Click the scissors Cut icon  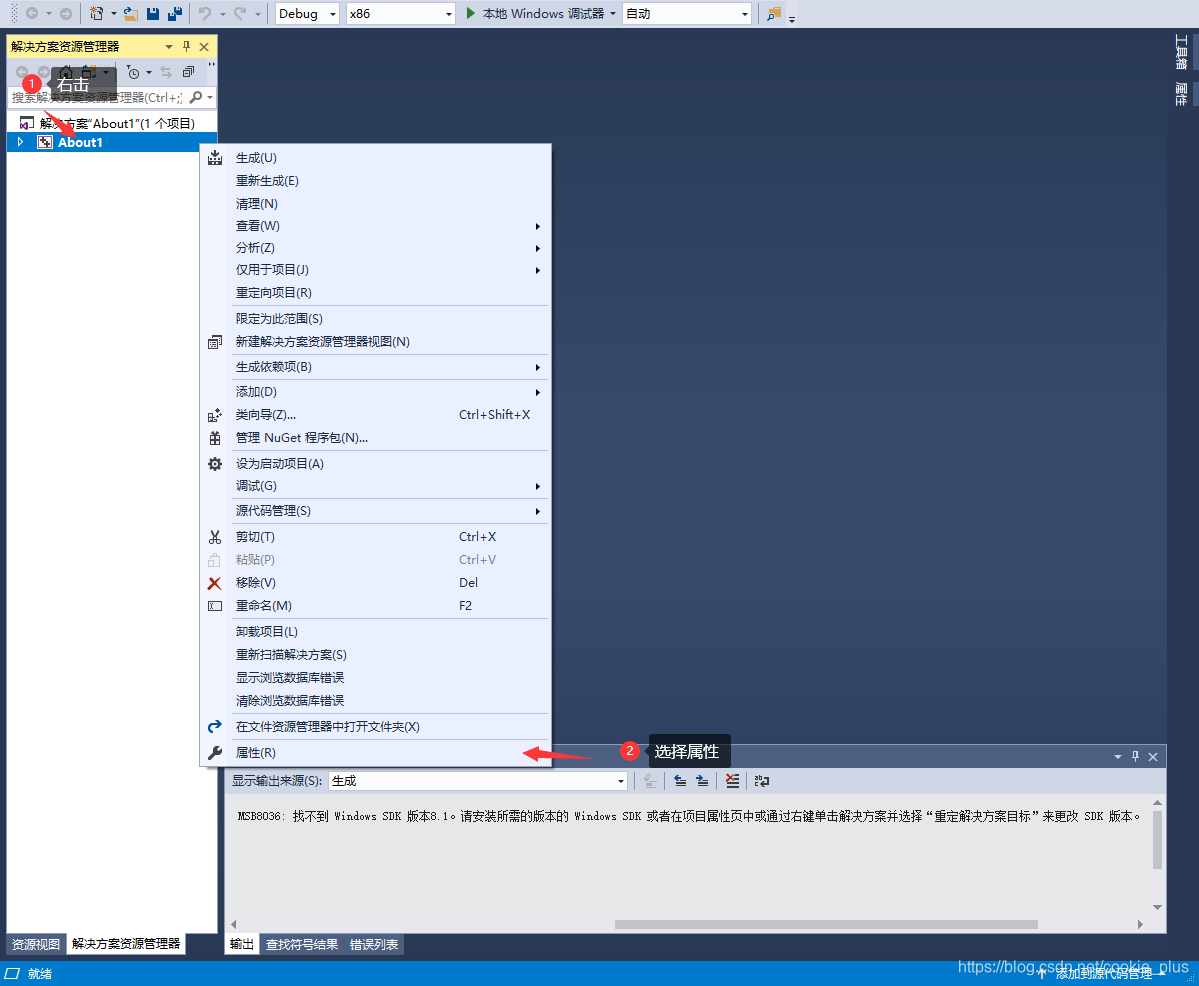215,537
